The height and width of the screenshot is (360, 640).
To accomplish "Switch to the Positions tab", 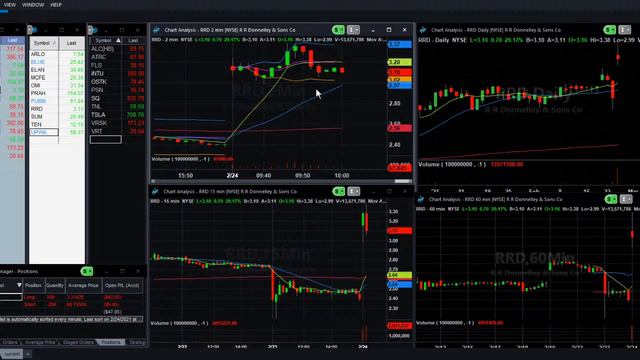I will [111, 342].
